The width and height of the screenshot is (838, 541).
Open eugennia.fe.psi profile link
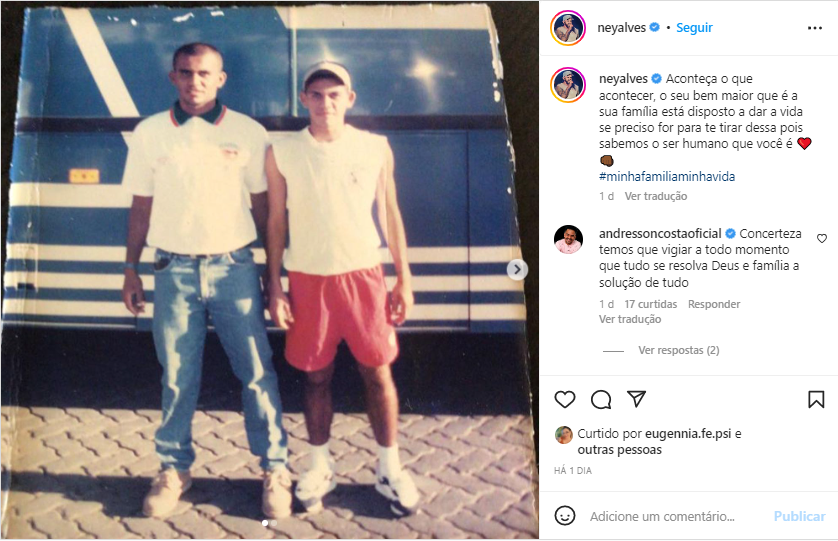[688, 434]
